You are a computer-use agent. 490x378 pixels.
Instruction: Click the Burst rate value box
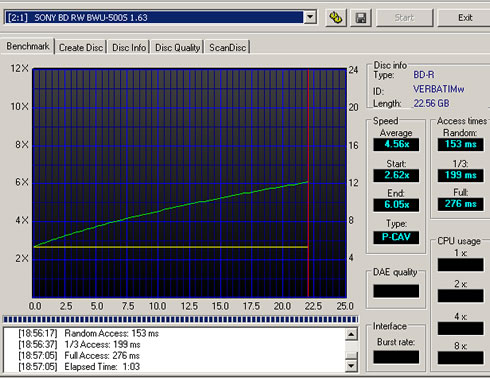click(x=396, y=357)
